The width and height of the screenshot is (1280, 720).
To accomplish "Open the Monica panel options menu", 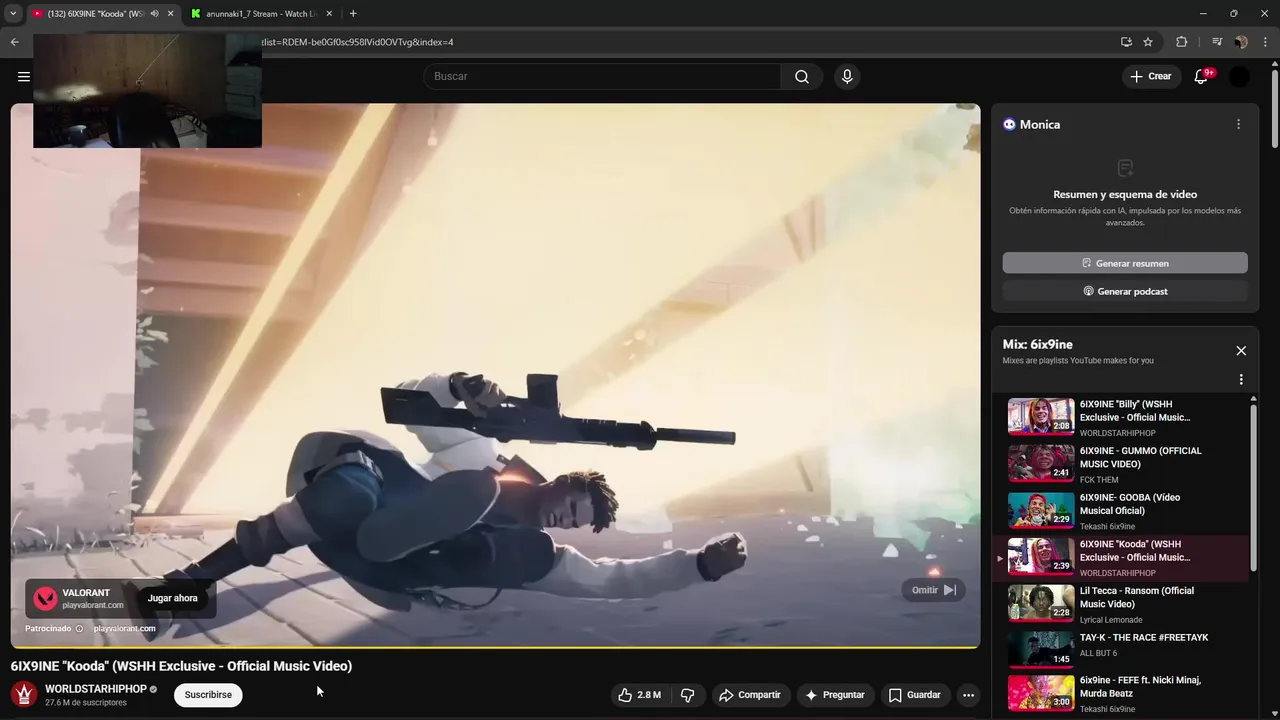I will 1238,124.
